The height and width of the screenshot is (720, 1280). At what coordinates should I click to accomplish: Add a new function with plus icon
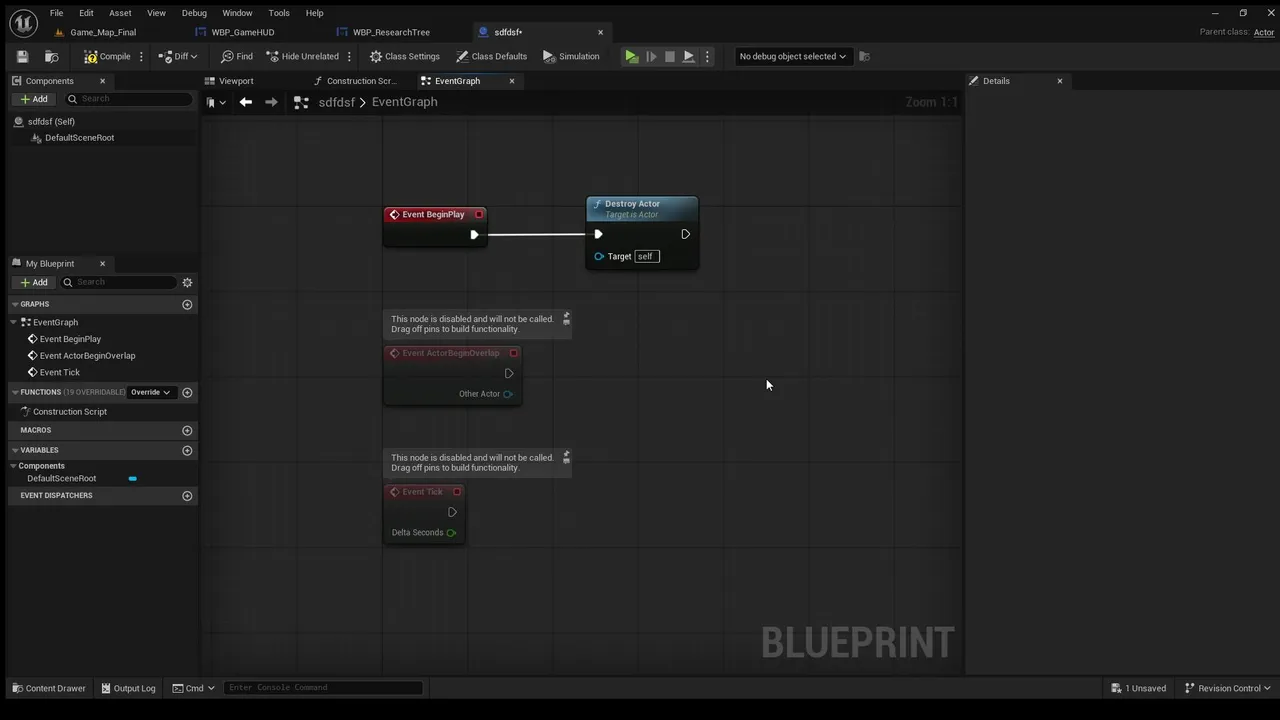tap(187, 392)
